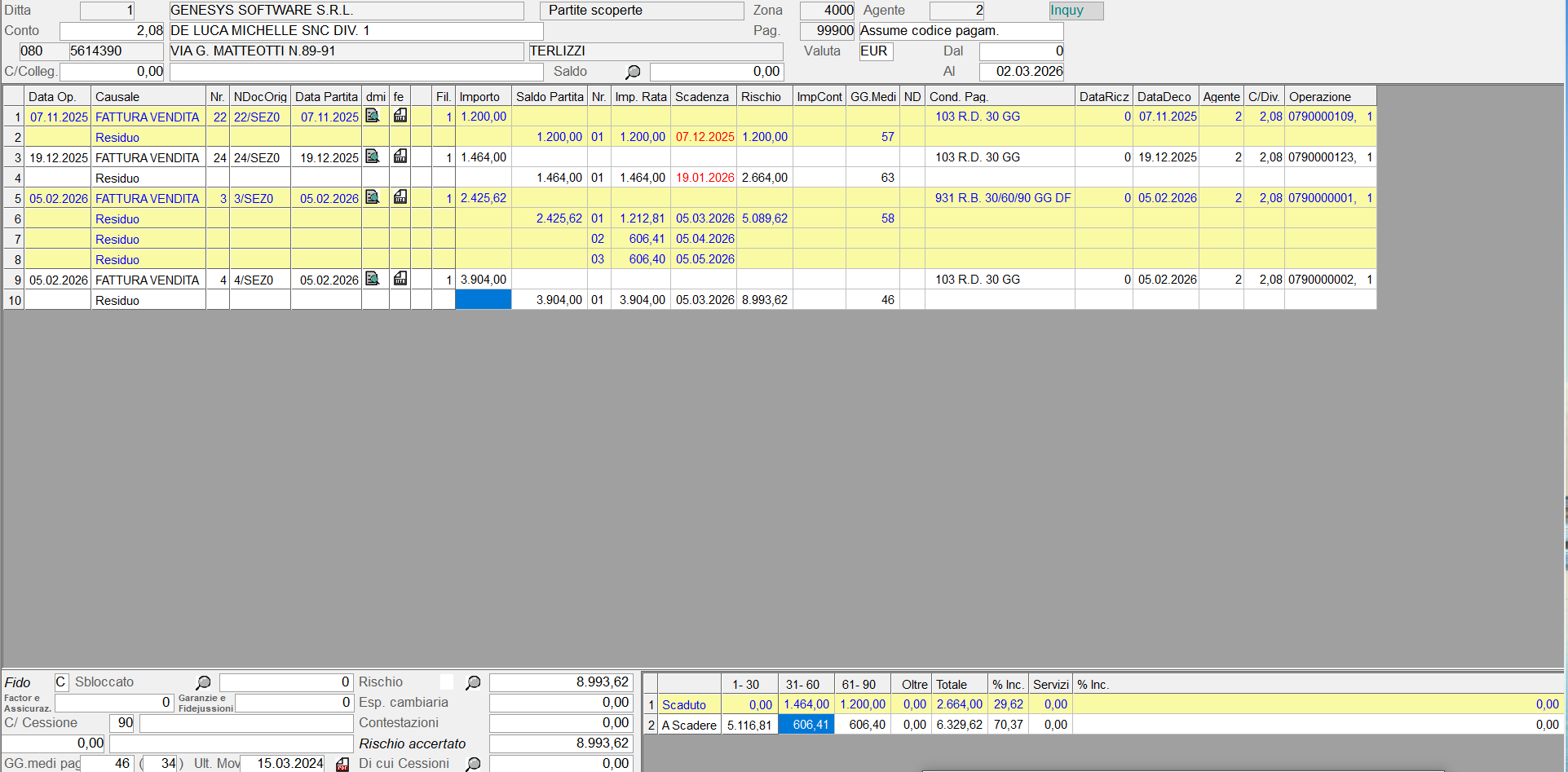Open fe icon for invoice 4/SEZ0

coord(400,279)
